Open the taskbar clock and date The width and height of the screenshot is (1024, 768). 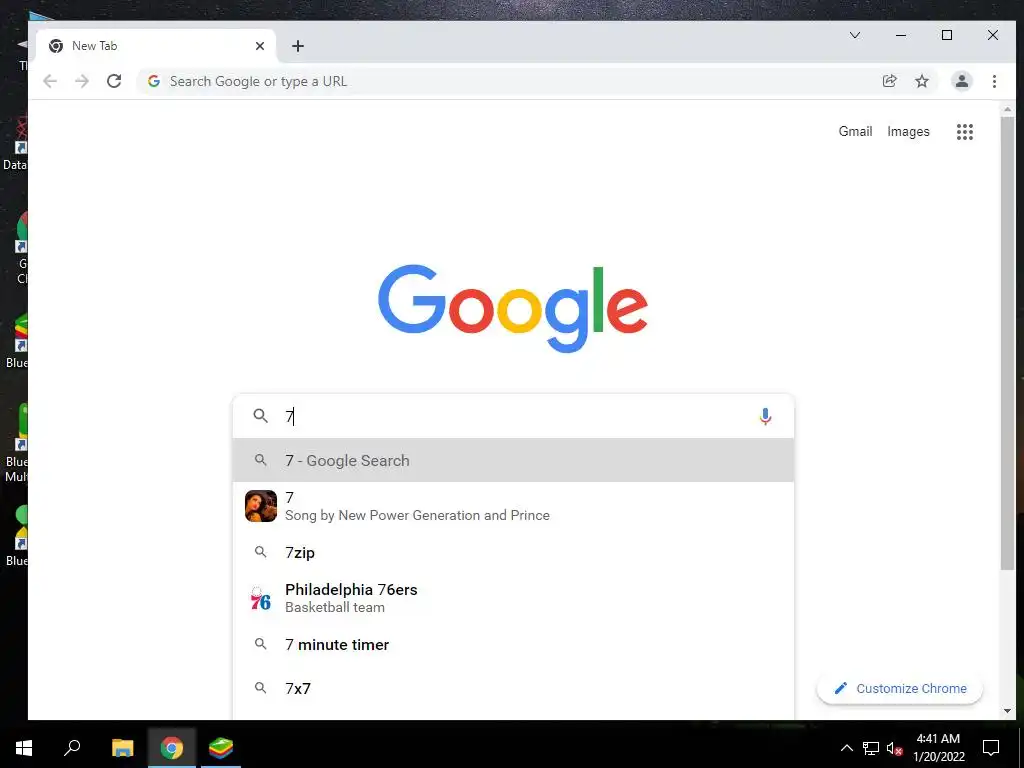tap(938, 748)
